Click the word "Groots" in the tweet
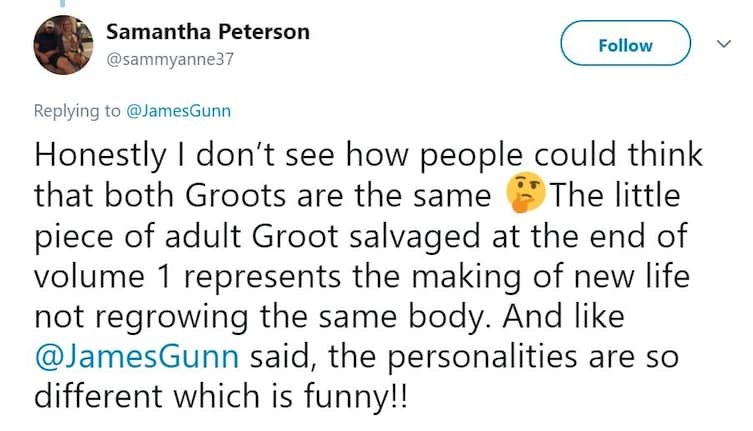753x431 pixels. pos(237,196)
